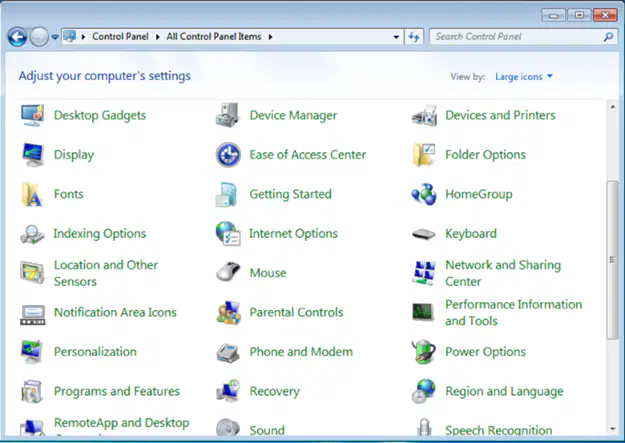Select the Control Panel breadcrumb
625x443 pixels.
pyautogui.click(x=120, y=37)
